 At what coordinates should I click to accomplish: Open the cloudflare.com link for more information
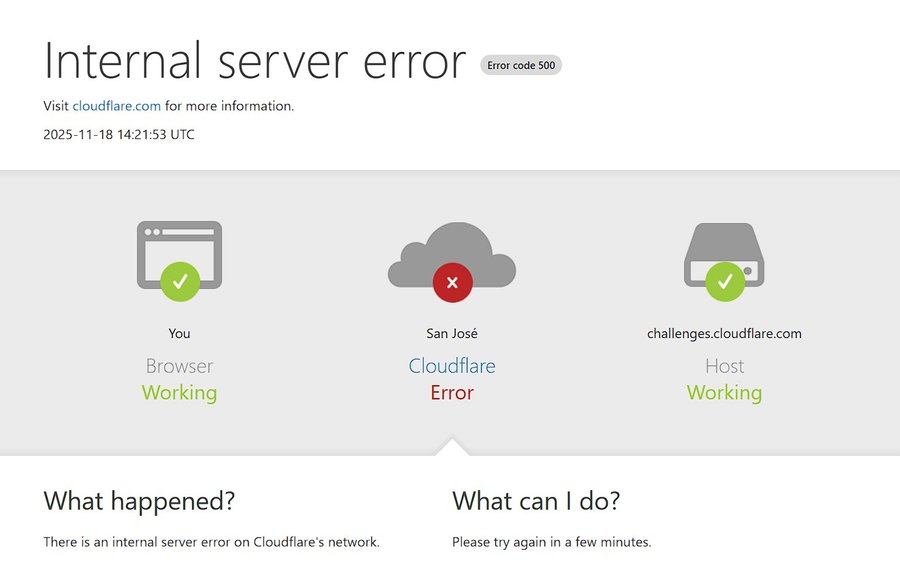click(x=116, y=106)
